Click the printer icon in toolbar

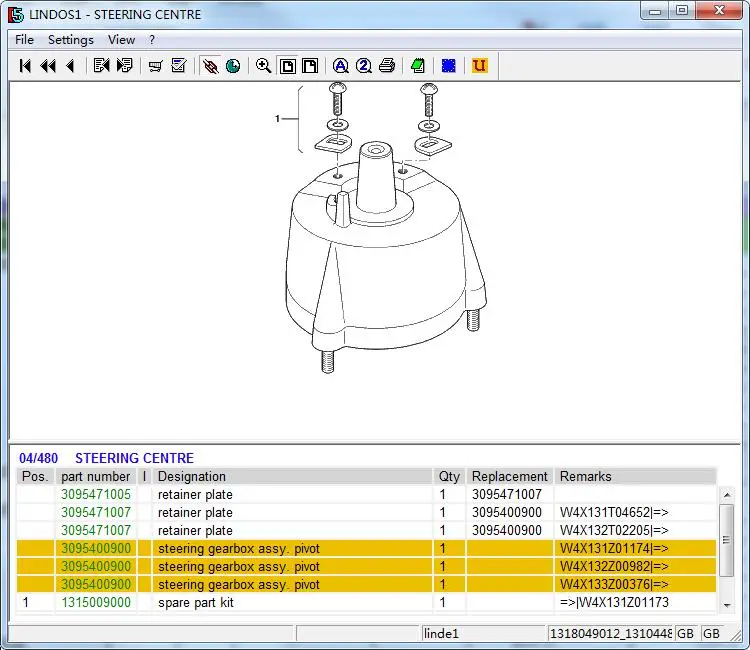387,66
